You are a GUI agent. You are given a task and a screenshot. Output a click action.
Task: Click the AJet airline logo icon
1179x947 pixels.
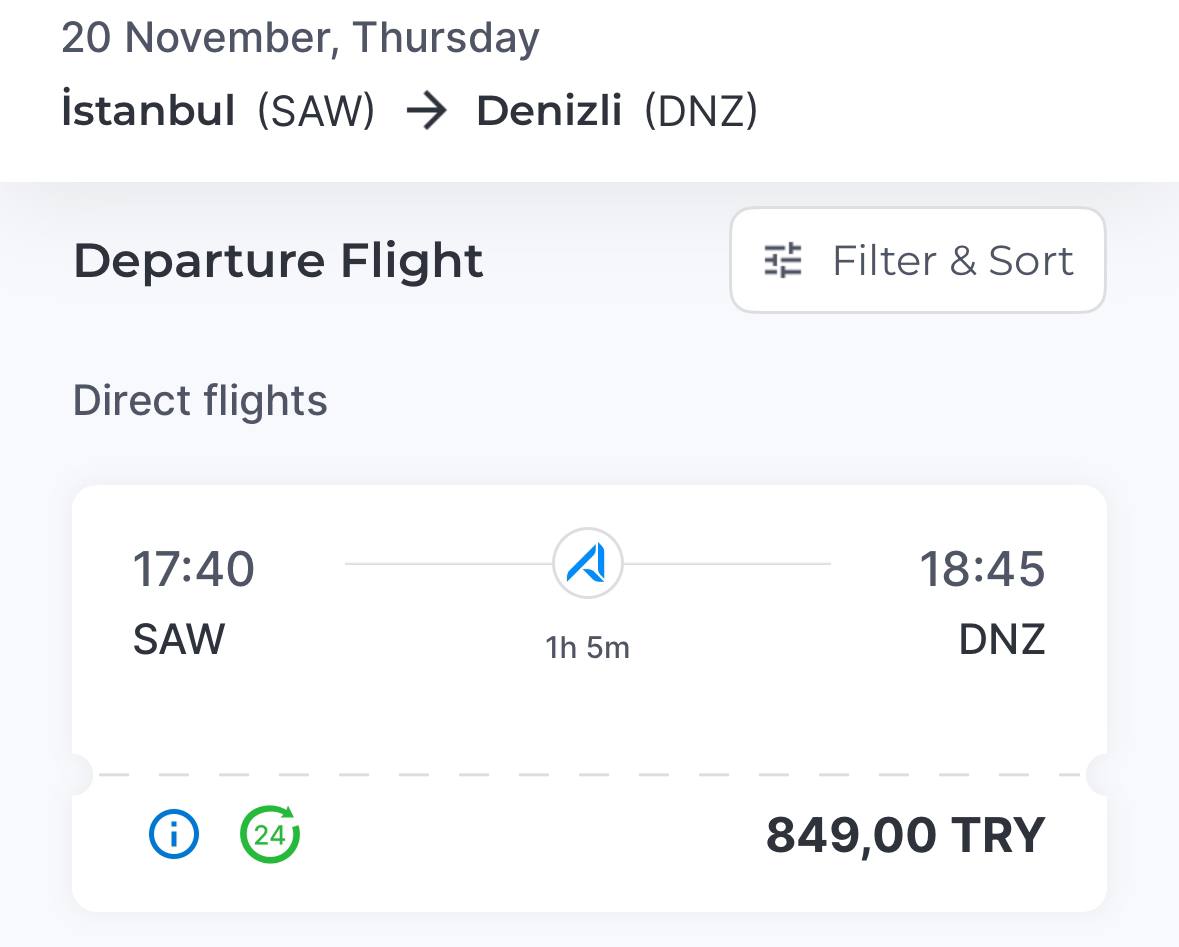click(x=587, y=564)
